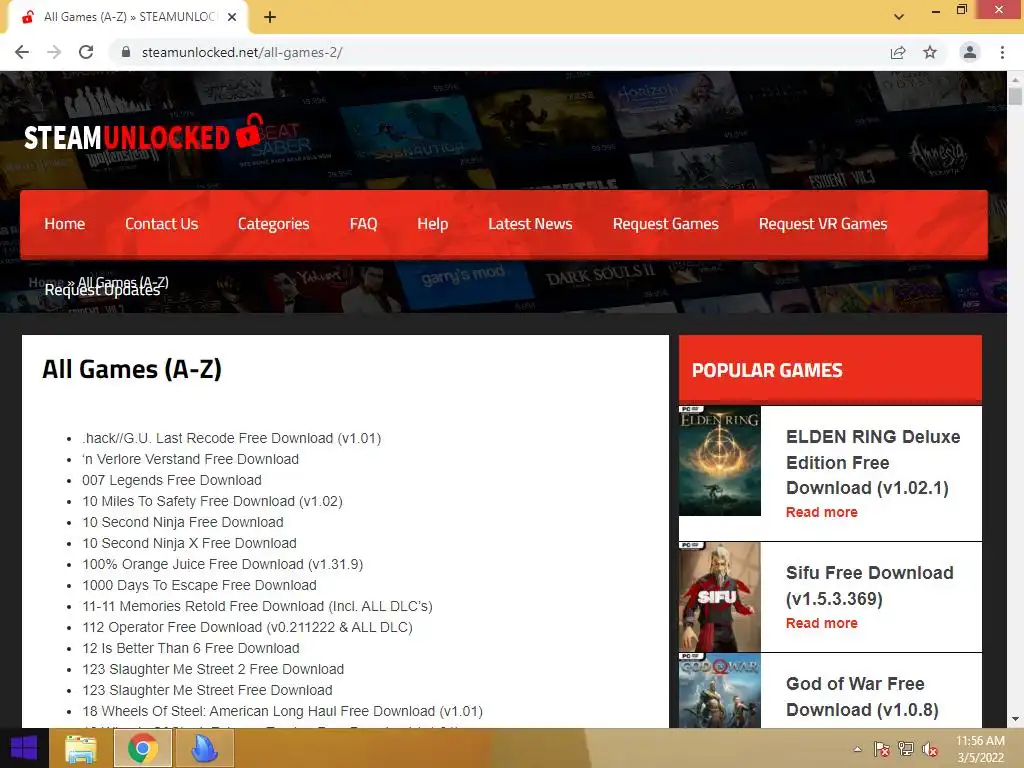1024x768 pixels.
Task: Expand the tab search dropdown arrow
Action: pyautogui.click(x=899, y=17)
